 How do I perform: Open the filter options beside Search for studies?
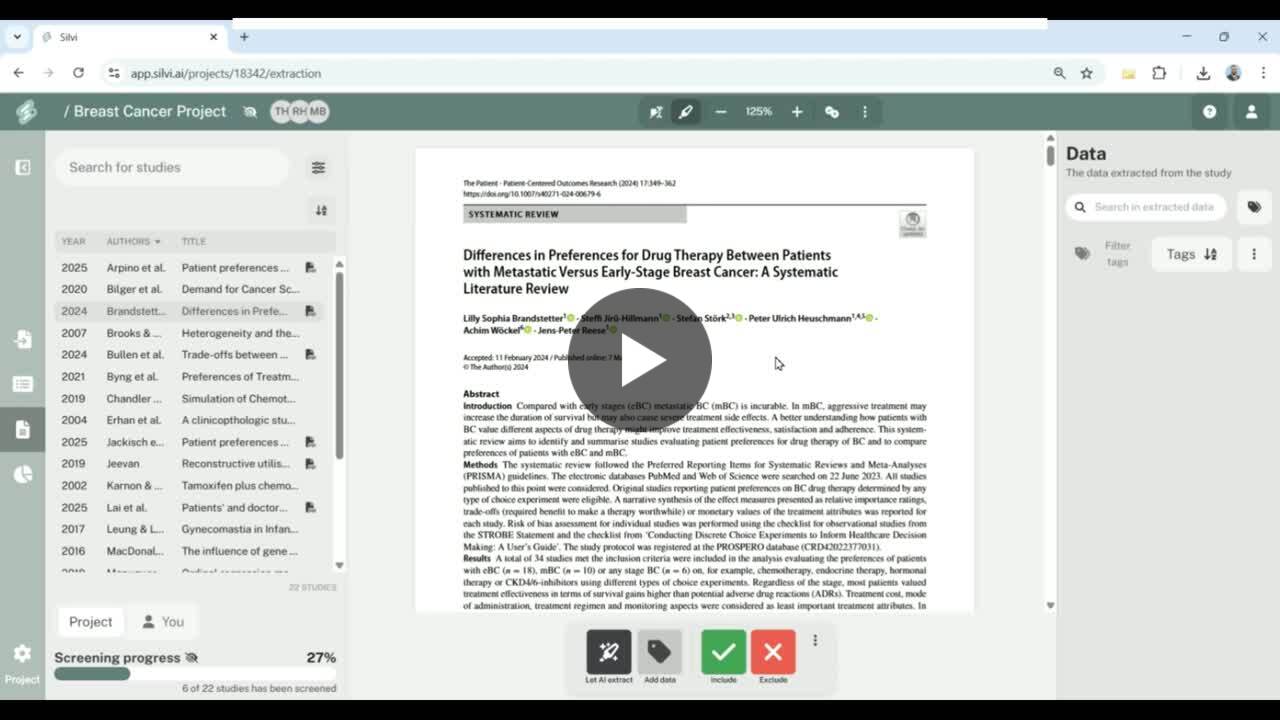pyautogui.click(x=318, y=167)
